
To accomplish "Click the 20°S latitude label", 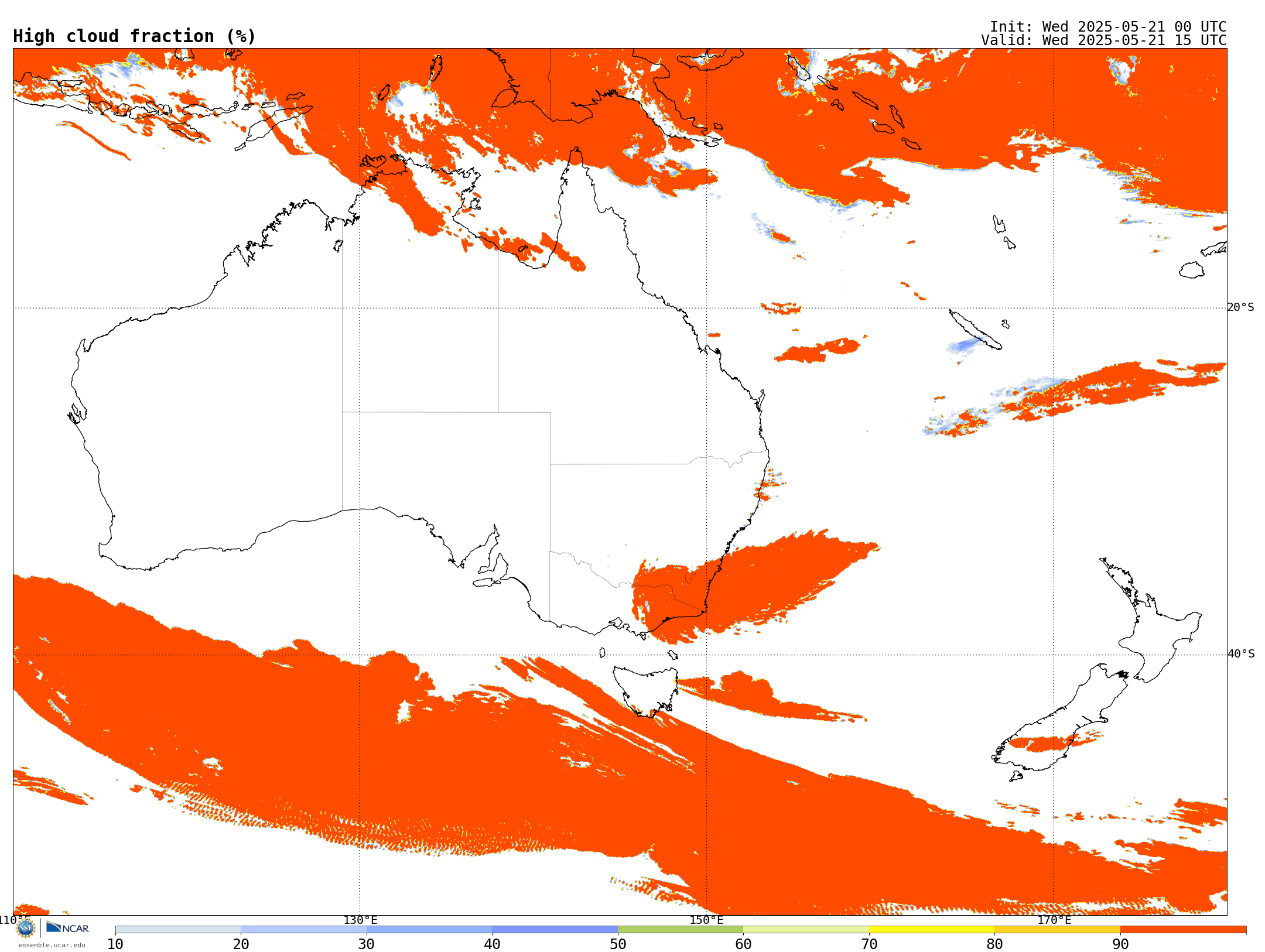I will pyautogui.click(x=1240, y=307).
